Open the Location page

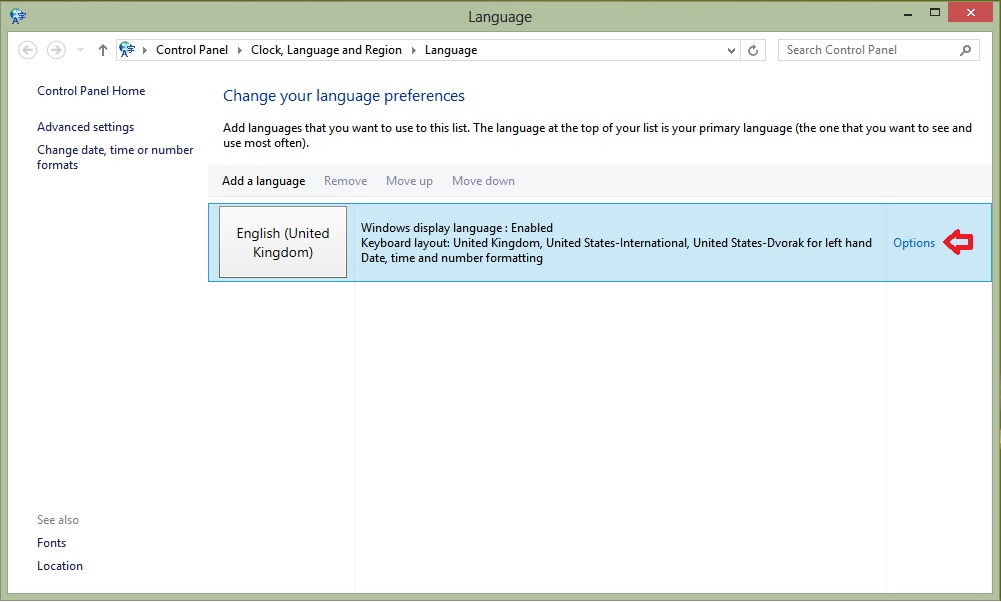pyautogui.click(x=60, y=565)
